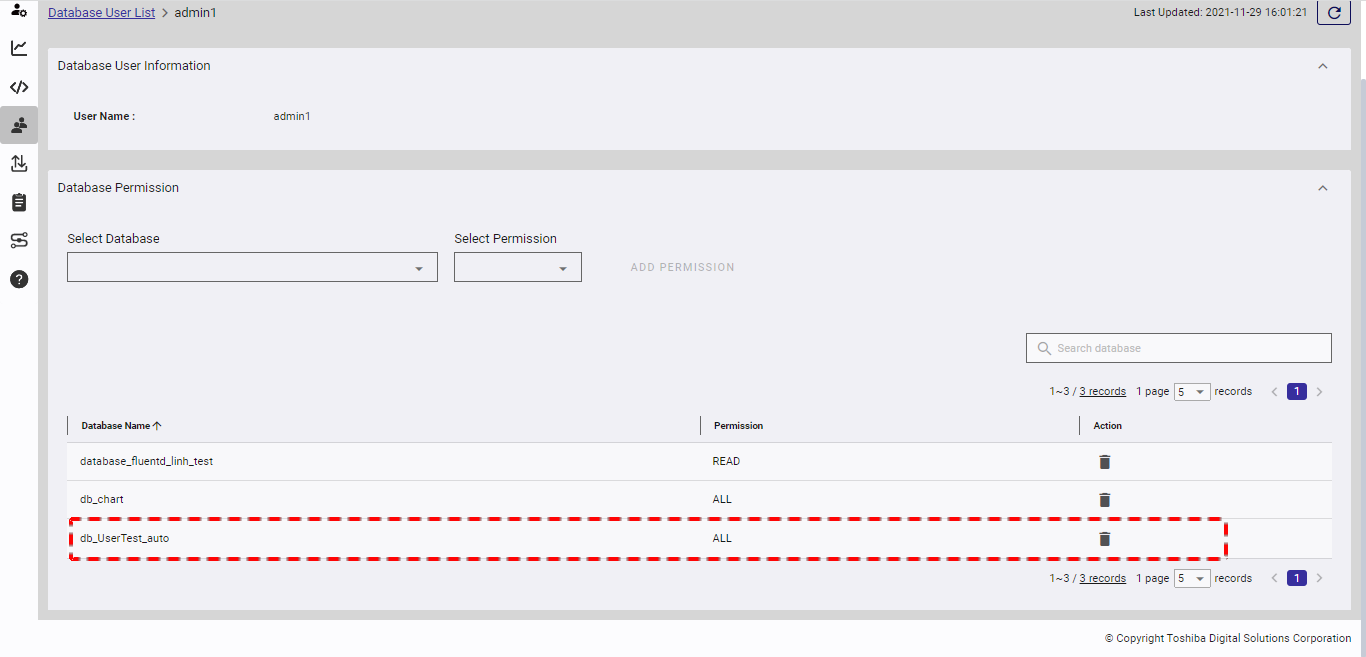Go to previous page in bottom pagination
This screenshot has height=657, width=1366.
pos(1275,578)
